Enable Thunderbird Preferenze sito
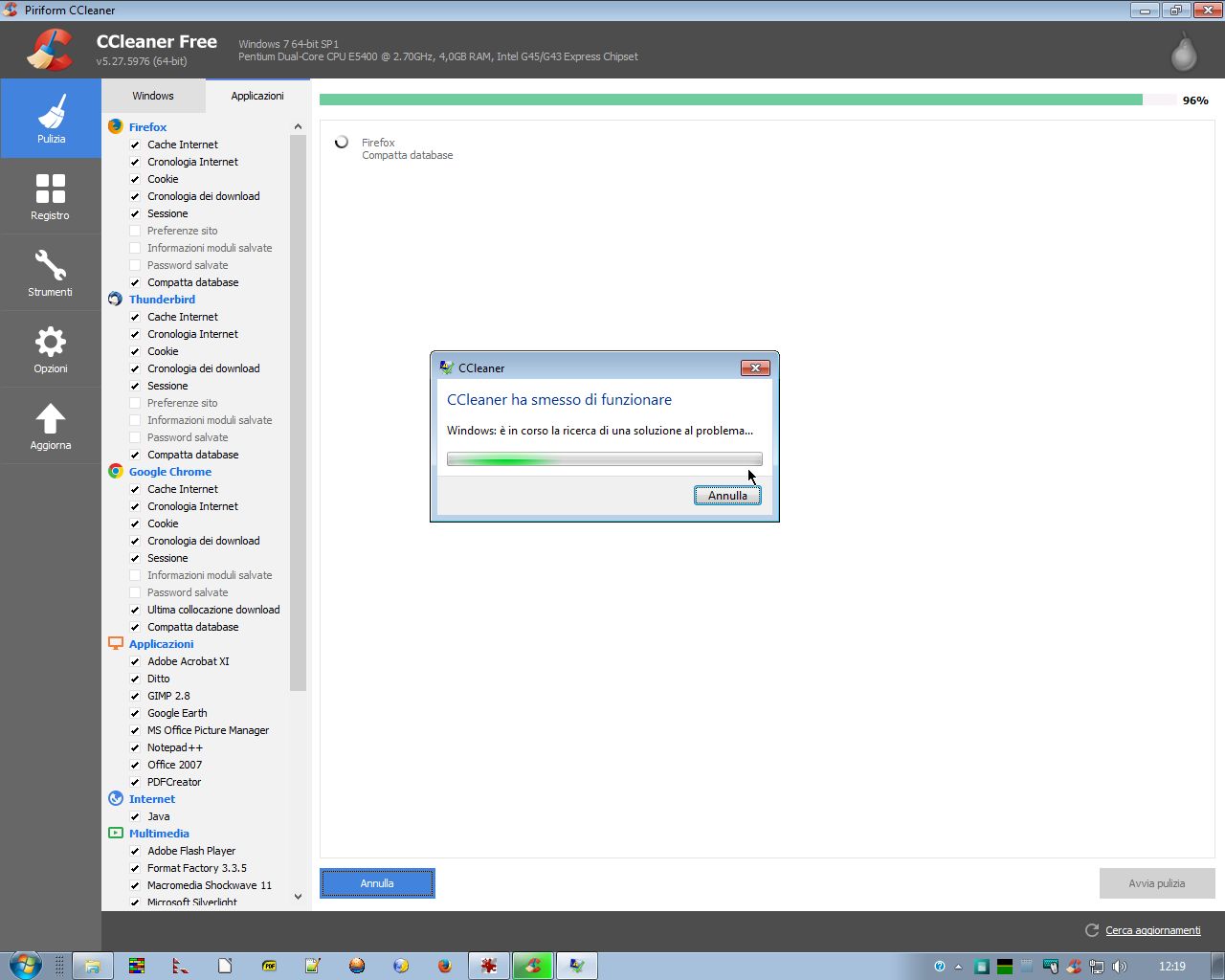 pos(135,403)
